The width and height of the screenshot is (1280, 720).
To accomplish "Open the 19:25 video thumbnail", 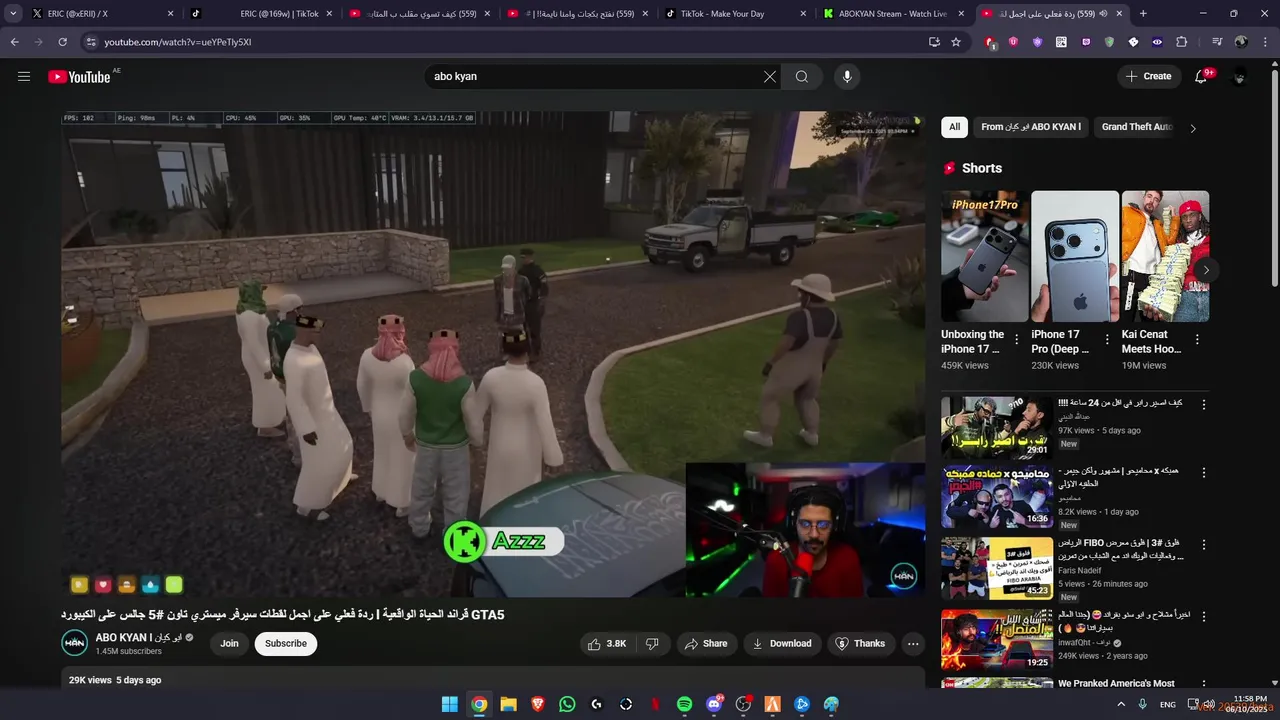I will 997,640.
